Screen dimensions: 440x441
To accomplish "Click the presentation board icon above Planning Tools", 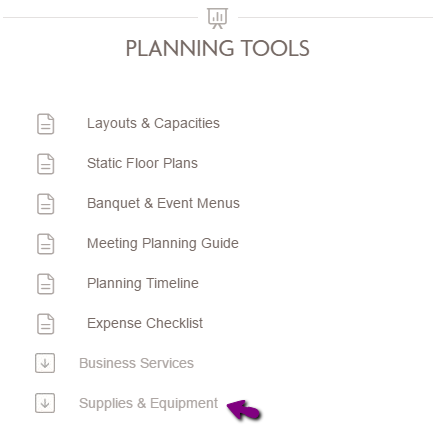I will [217, 18].
